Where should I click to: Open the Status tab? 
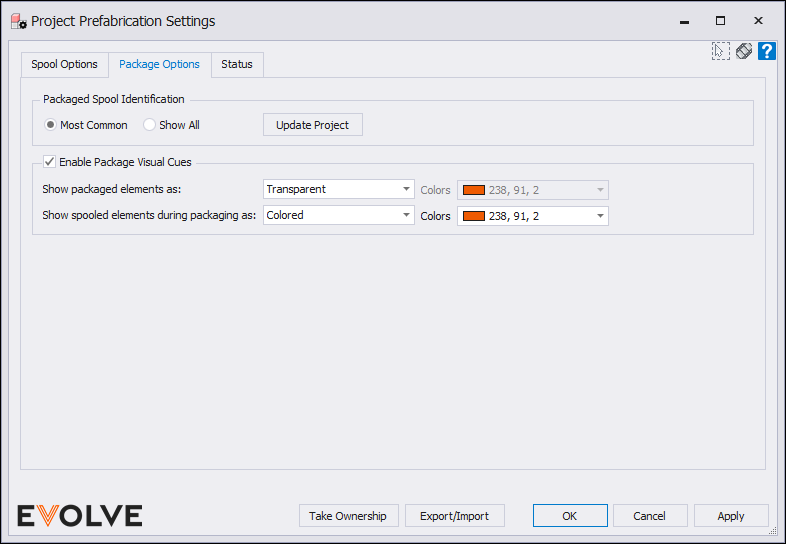coord(237,64)
